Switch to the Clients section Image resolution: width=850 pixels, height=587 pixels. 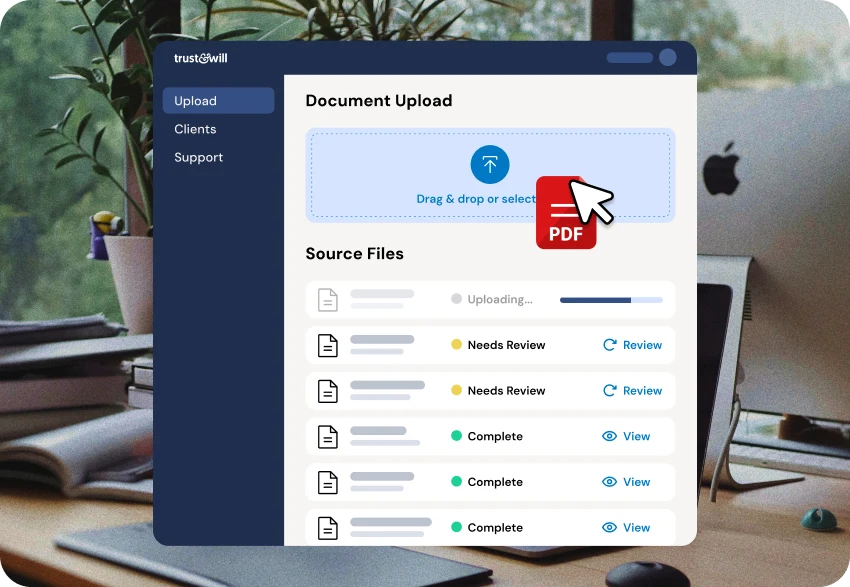click(195, 129)
